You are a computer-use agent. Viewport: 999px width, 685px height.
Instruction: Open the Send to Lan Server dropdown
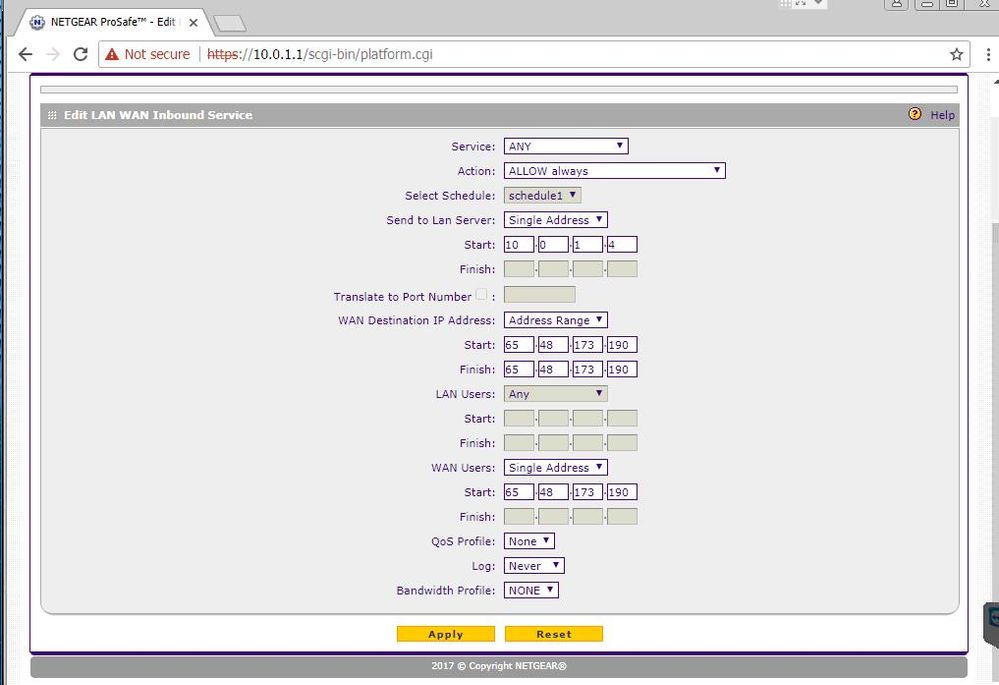[x=556, y=220]
